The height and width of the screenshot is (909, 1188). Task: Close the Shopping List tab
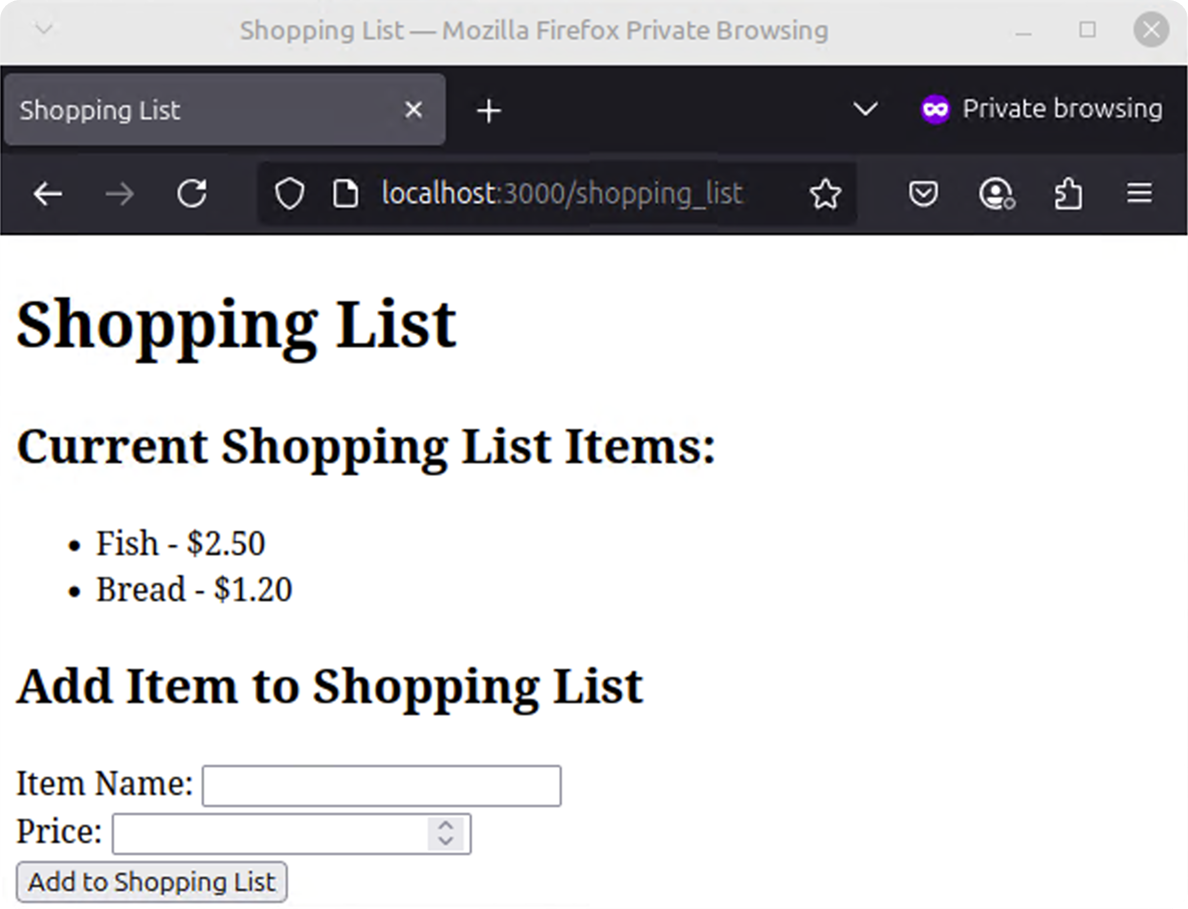(413, 110)
